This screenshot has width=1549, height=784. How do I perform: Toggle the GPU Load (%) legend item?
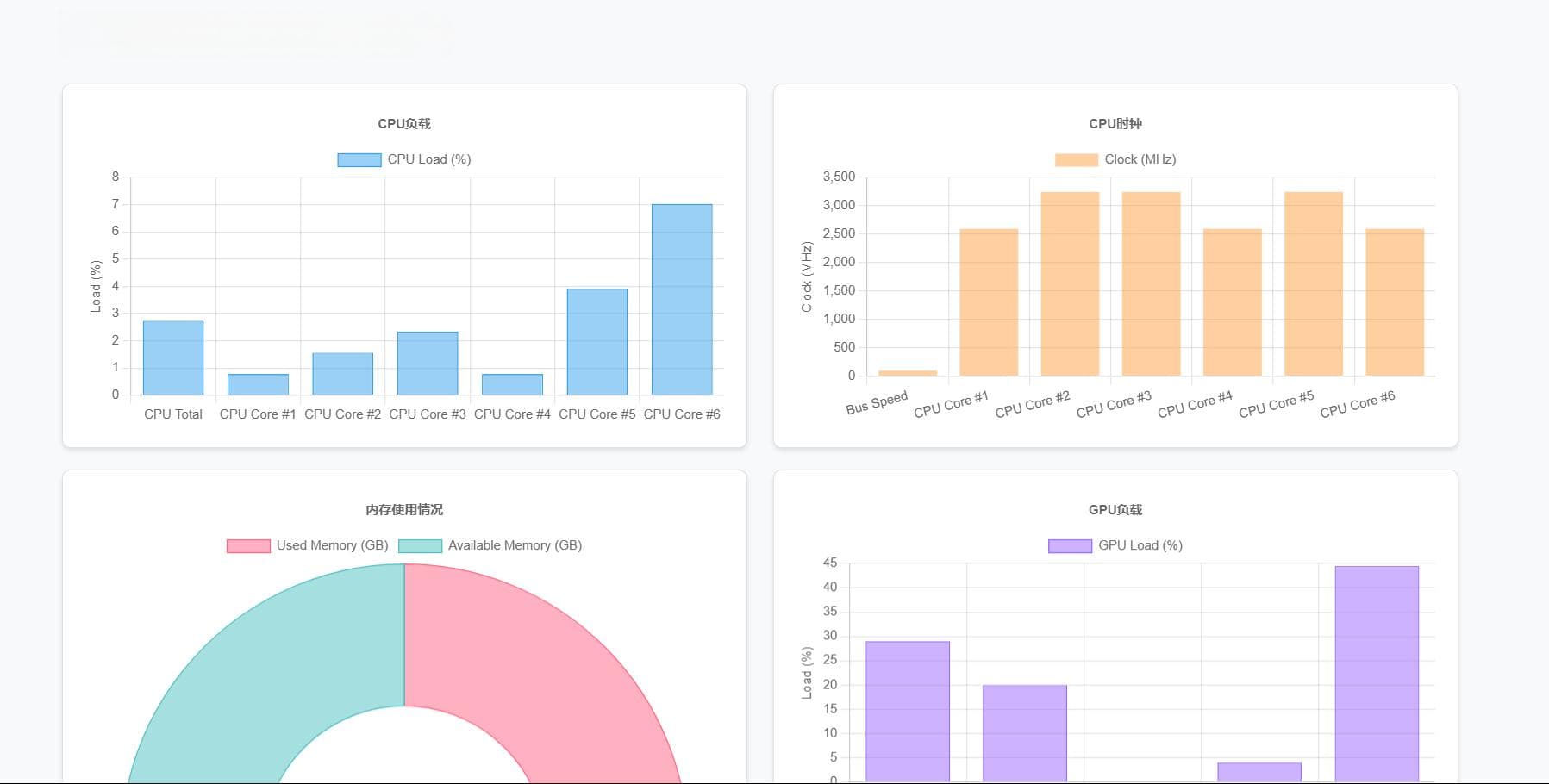point(1115,545)
